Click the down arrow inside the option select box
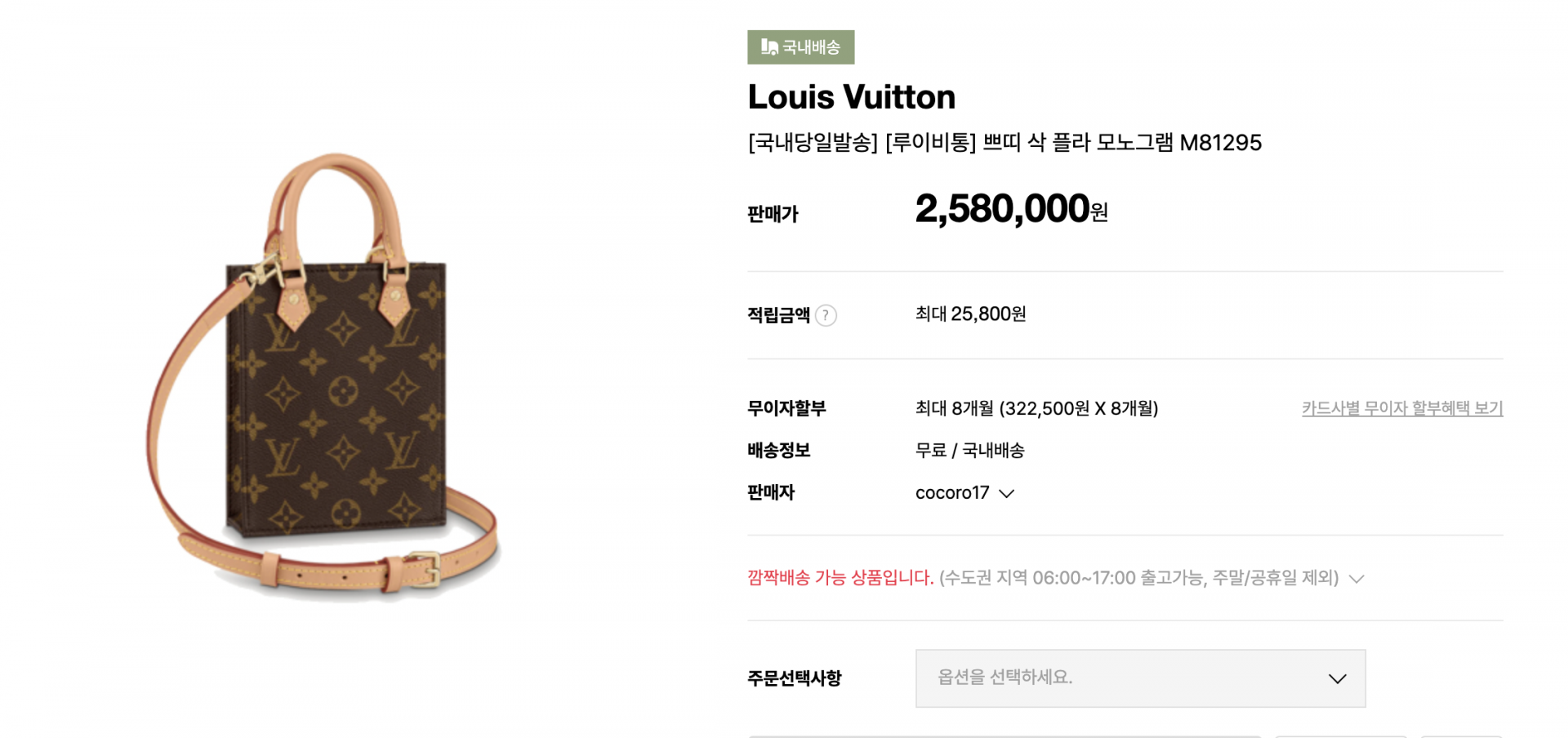 pyautogui.click(x=1337, y=678)
